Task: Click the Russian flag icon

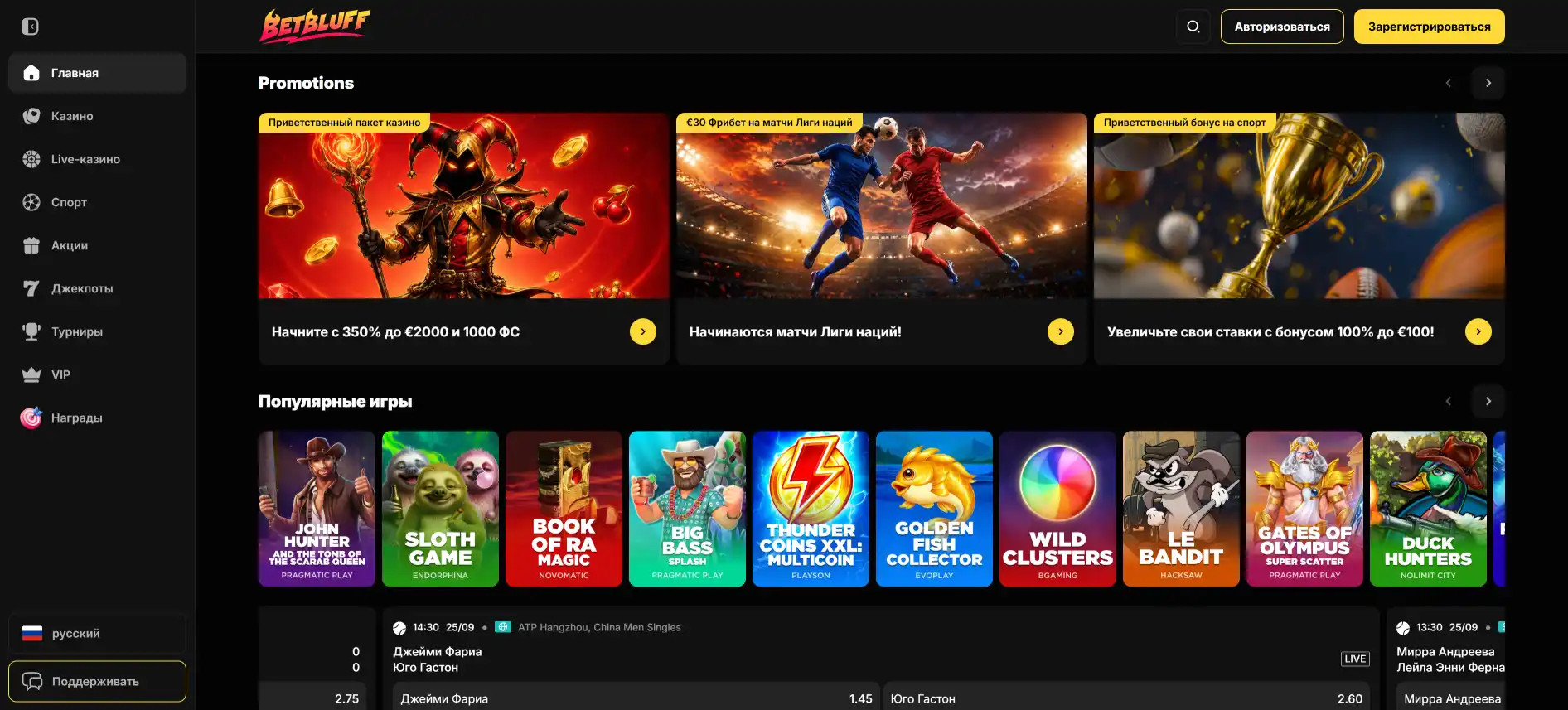Action: [x=32, y=634]
